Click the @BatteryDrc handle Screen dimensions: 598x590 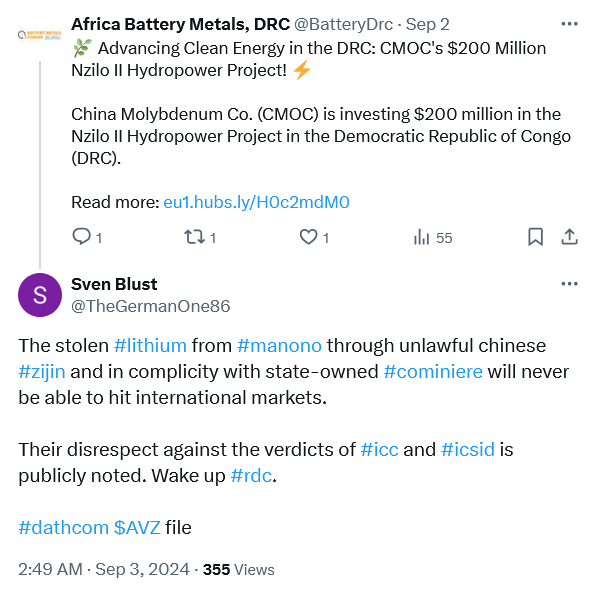[343, 24]
